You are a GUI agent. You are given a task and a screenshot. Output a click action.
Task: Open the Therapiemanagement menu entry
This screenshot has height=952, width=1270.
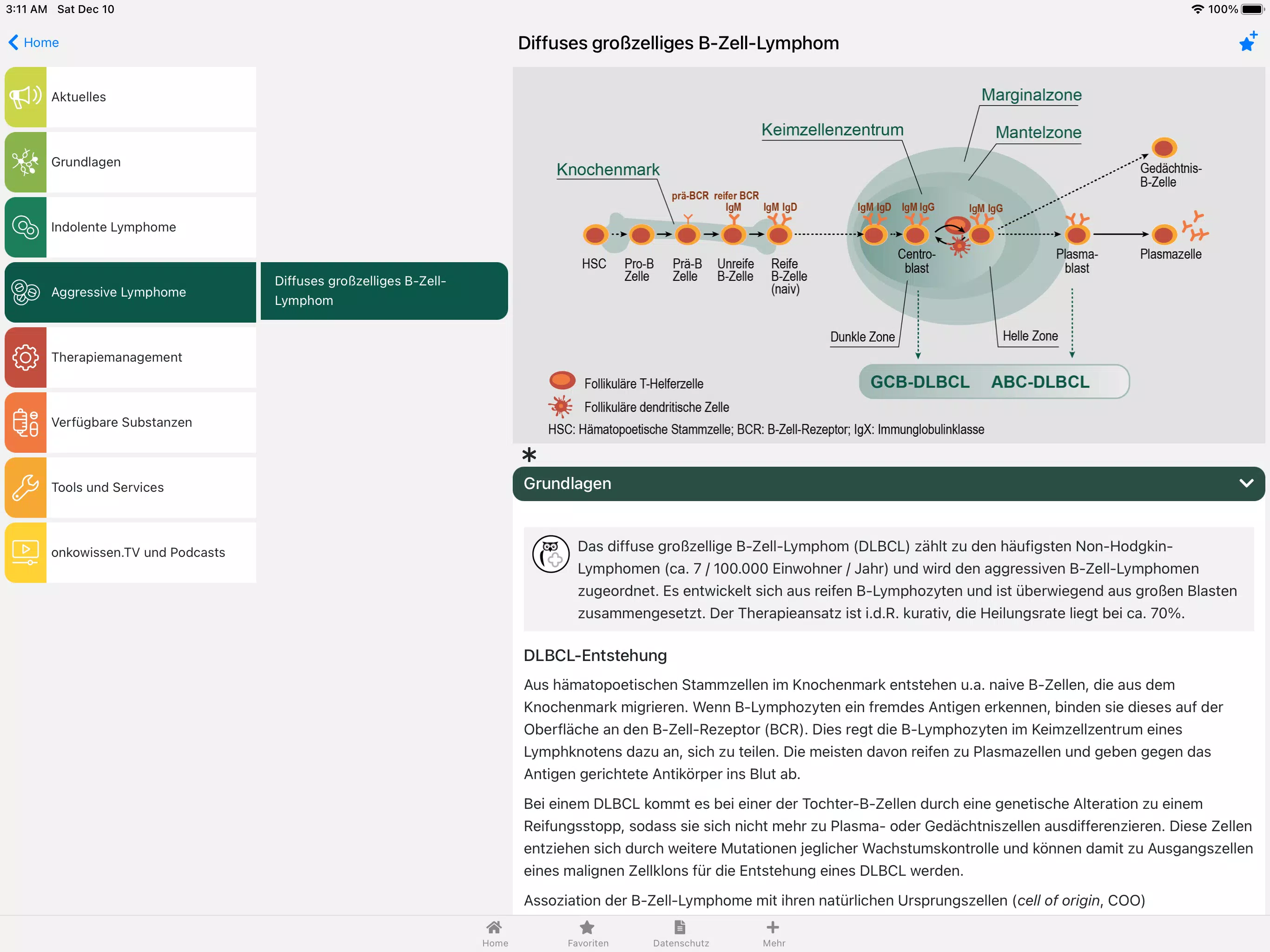coord(130,357)
